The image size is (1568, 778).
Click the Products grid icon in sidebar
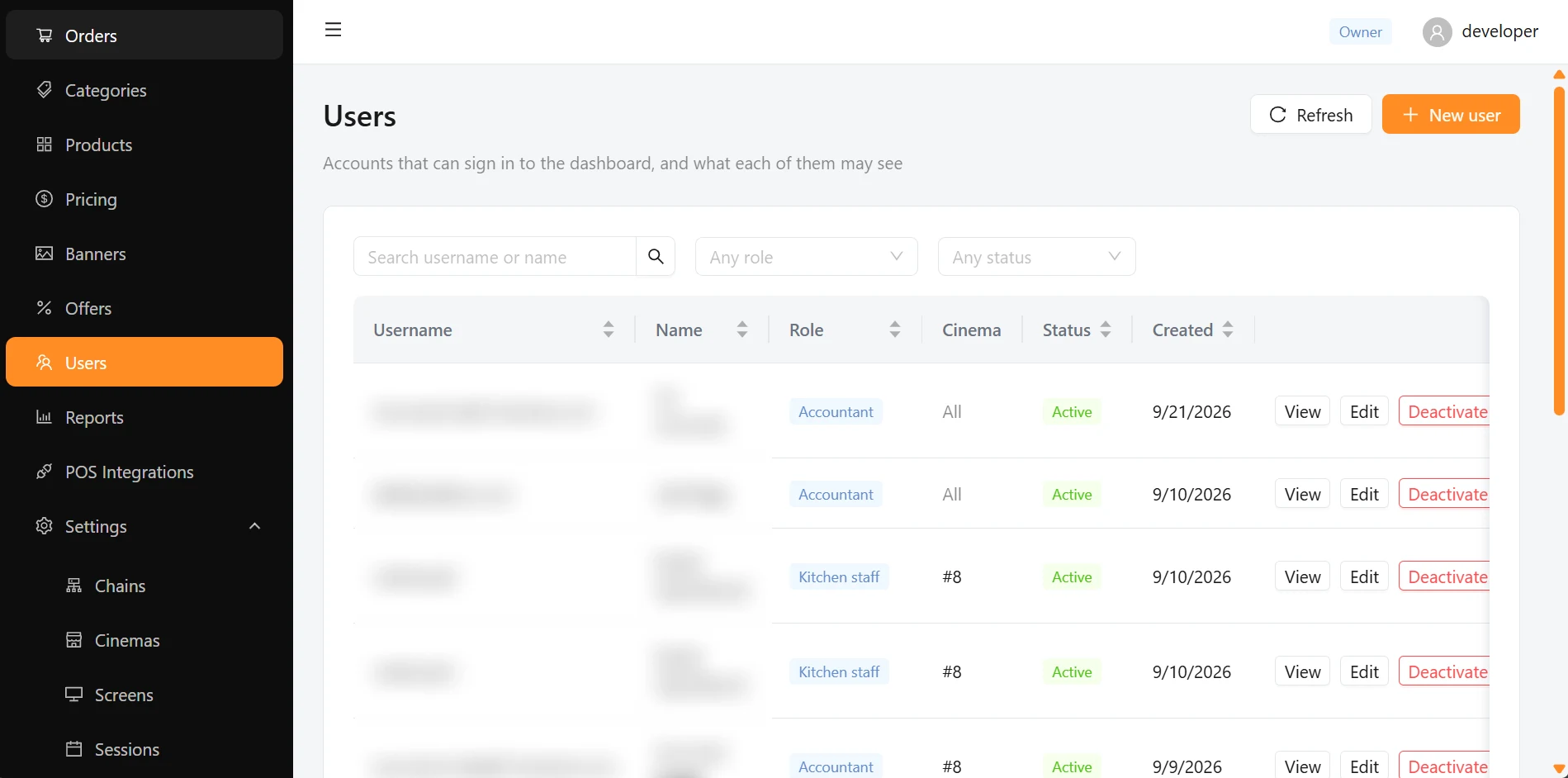(45, 145)
